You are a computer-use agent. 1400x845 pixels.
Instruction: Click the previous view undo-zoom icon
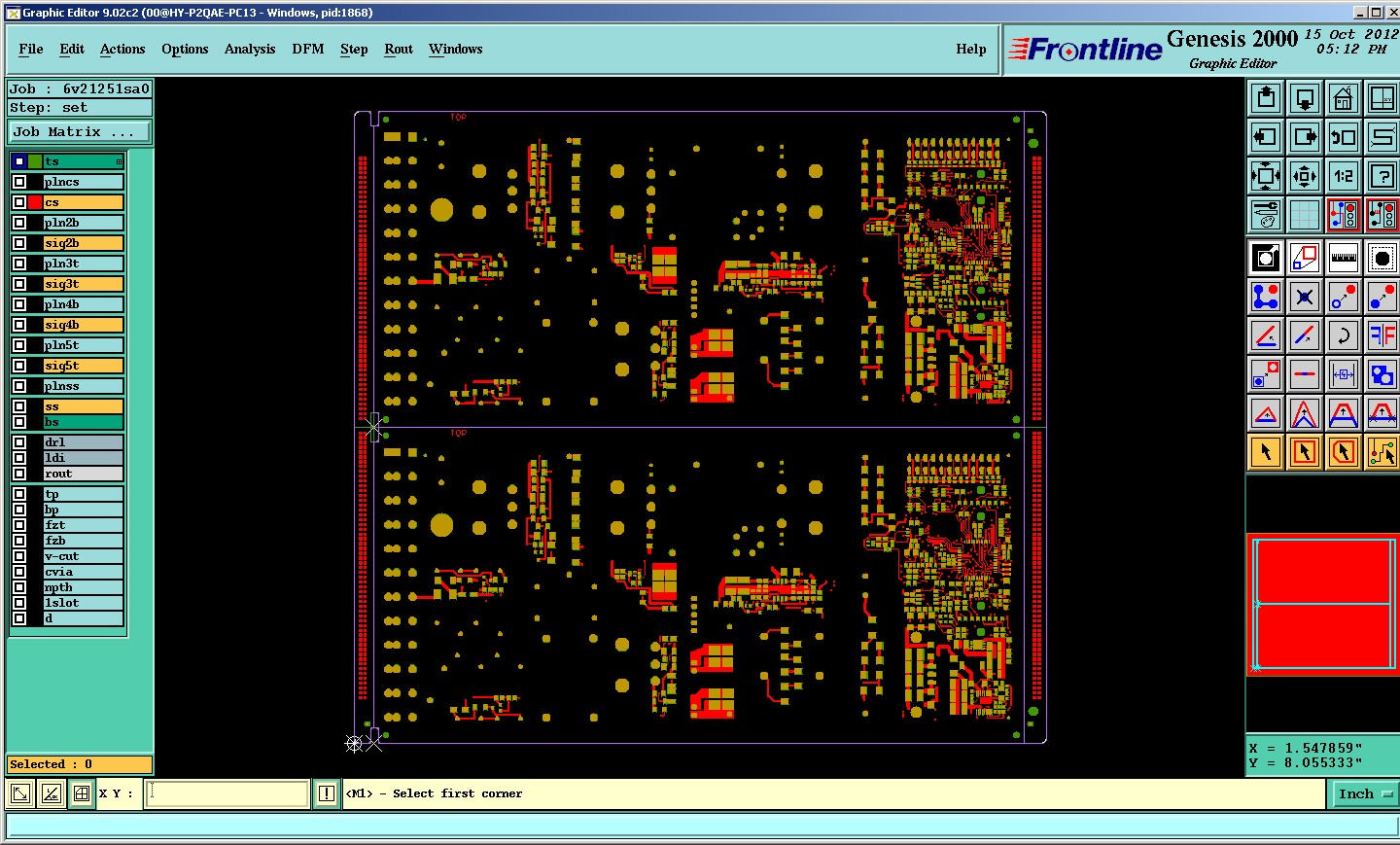[1344, 136]
